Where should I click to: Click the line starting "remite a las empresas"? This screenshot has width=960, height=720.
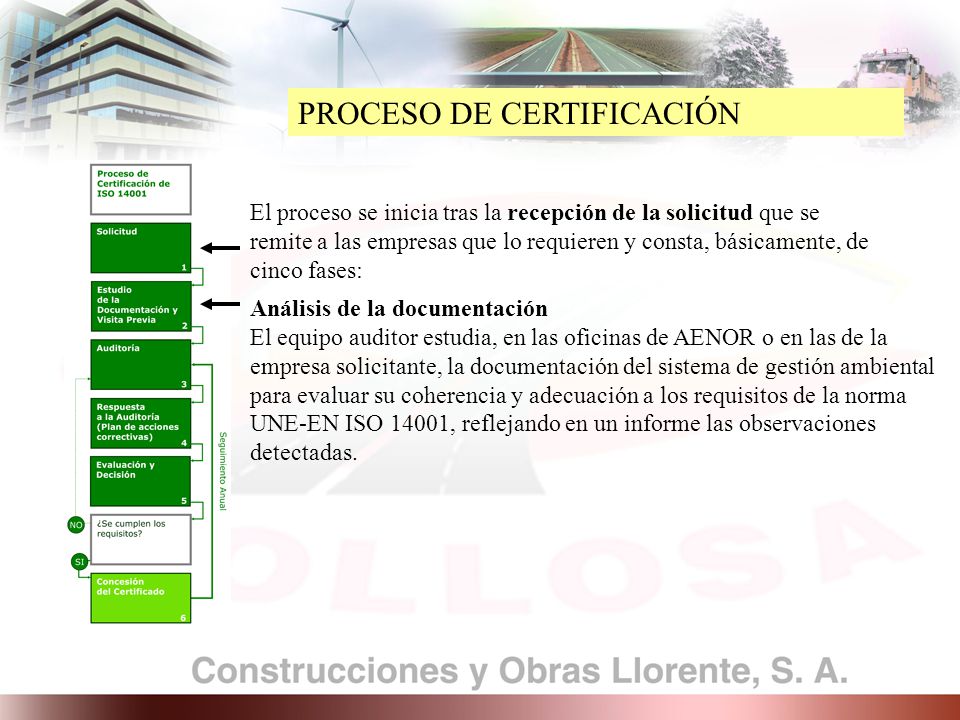(x=559, y=242)
